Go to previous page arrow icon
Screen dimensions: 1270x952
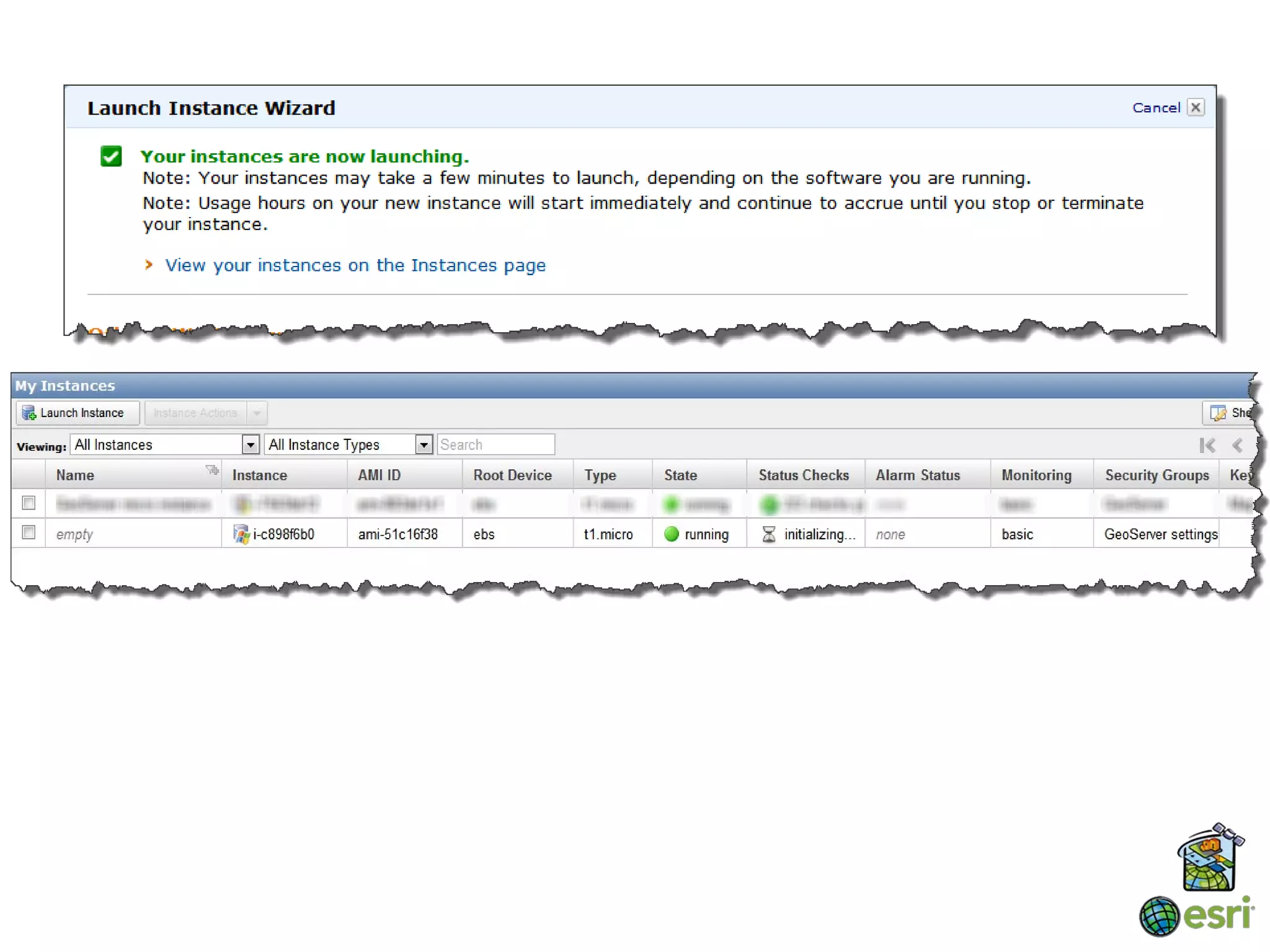[x=1237, y=445]
